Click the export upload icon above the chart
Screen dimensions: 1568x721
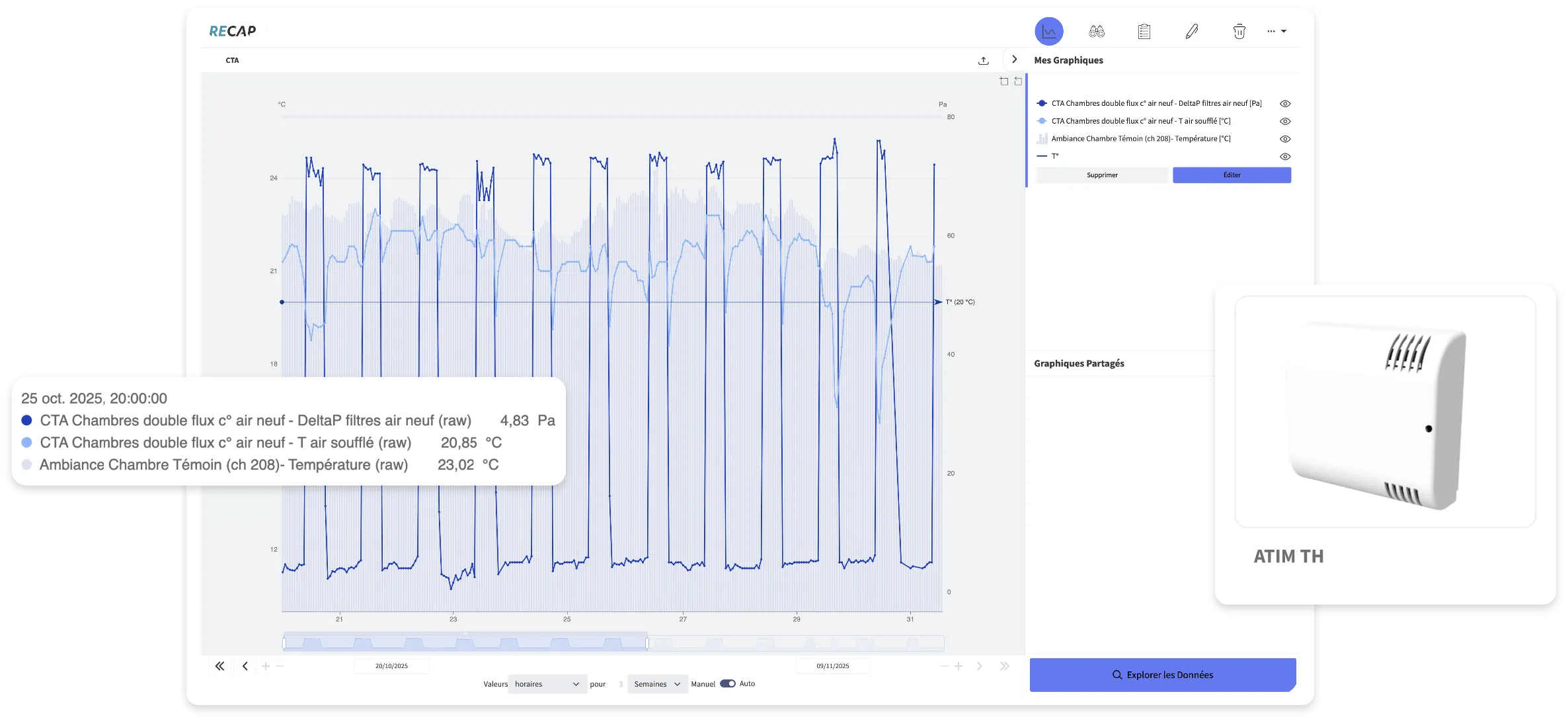(984, 60)
